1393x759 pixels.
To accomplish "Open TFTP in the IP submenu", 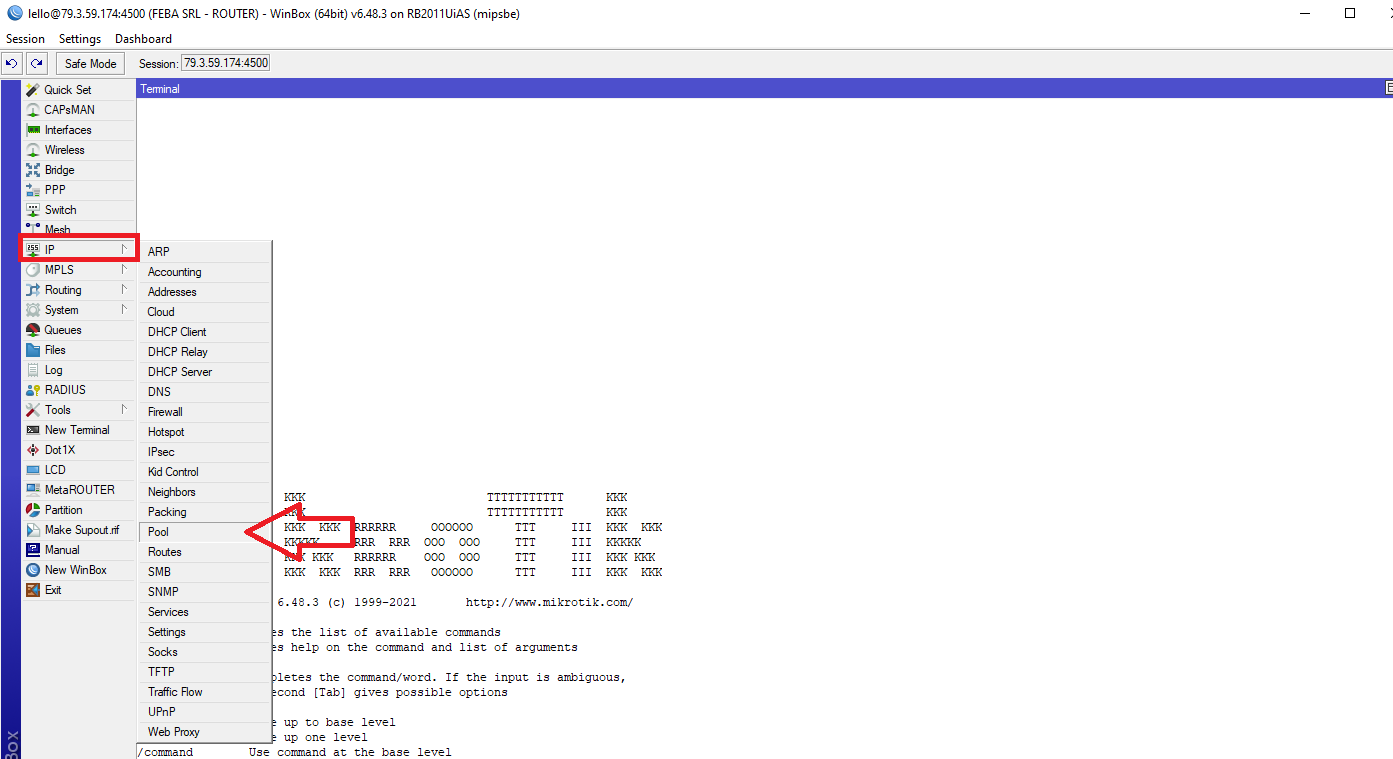I will [205, 672].
